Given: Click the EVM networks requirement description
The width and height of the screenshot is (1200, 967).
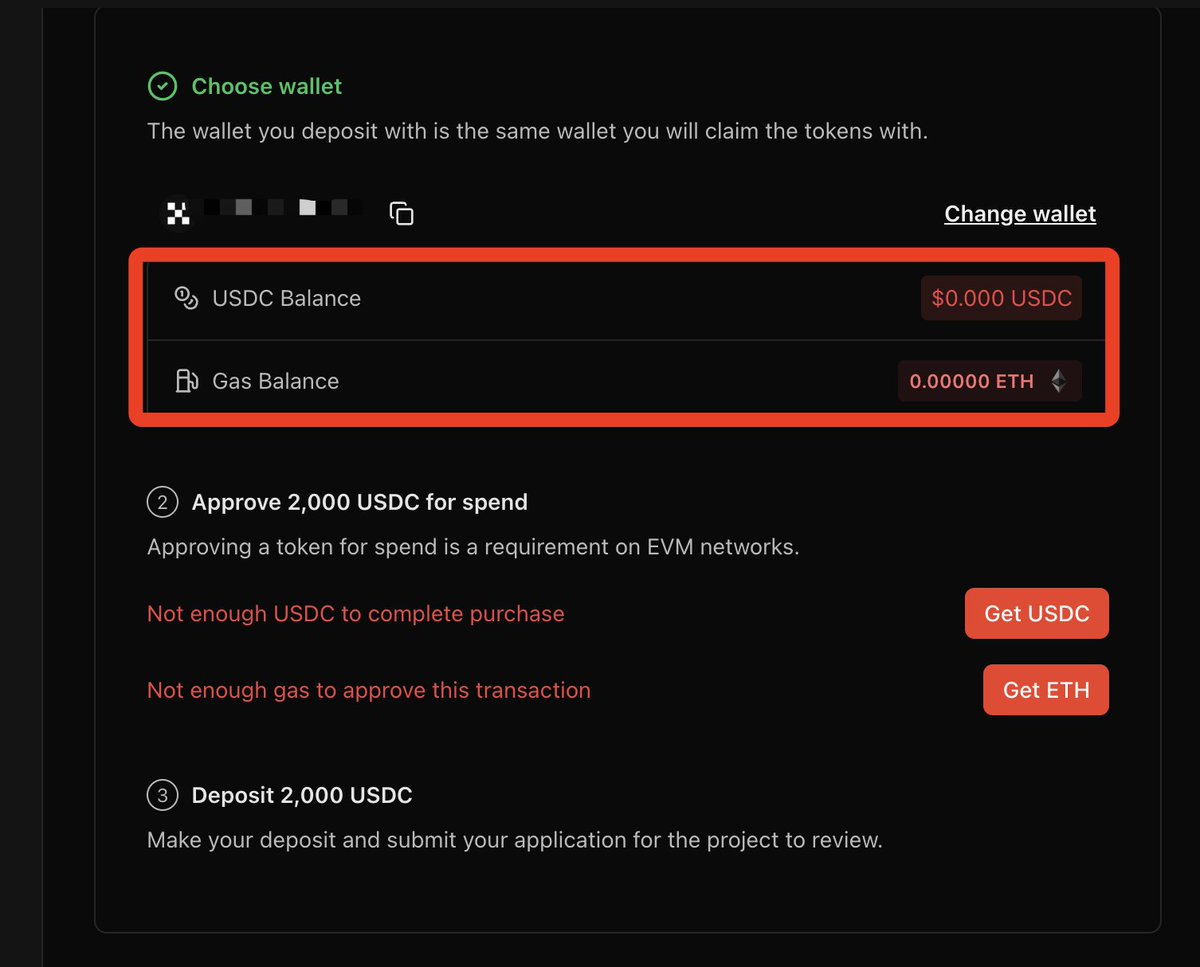Looking at the screenshot, I should [473, 547].
